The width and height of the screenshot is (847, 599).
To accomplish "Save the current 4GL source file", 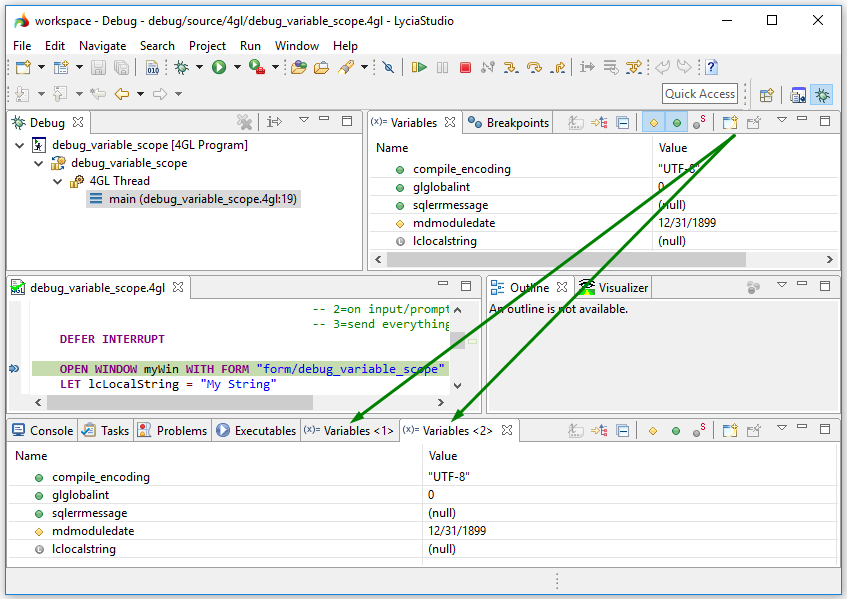I will pos(97,67).
